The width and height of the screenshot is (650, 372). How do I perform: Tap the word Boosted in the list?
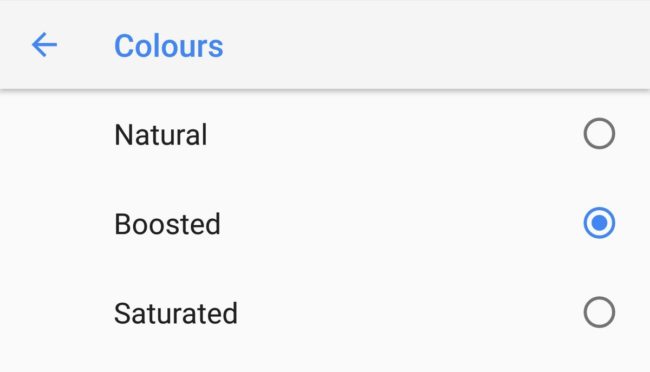pyautogui.click(x=167, y=224)
